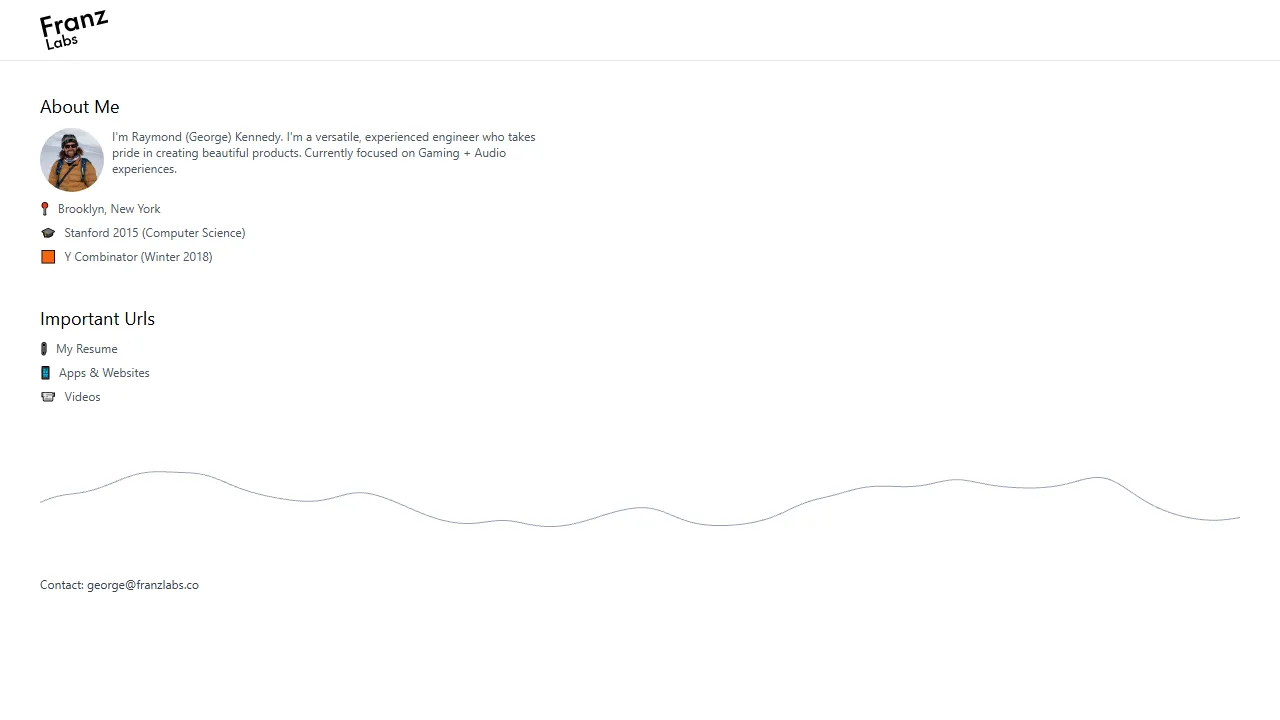Click the Contact label in the footer
The image size is (1280, 720).
point(60,585)
